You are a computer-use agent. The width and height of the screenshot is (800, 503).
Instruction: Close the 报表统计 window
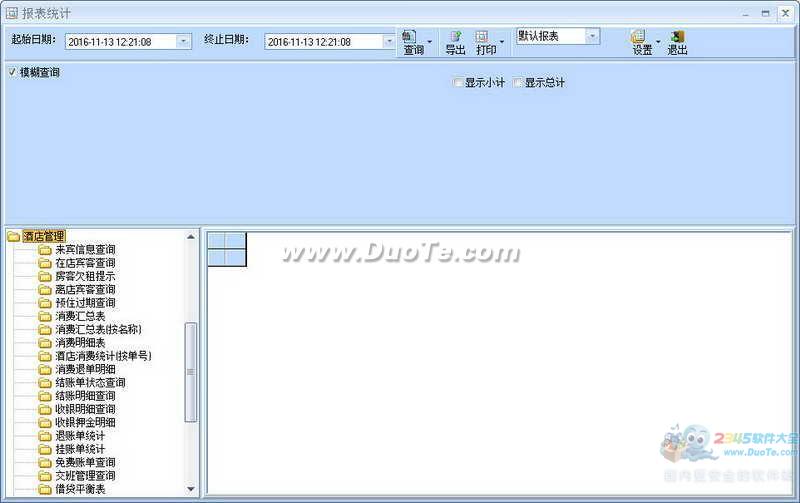point(786,14)
